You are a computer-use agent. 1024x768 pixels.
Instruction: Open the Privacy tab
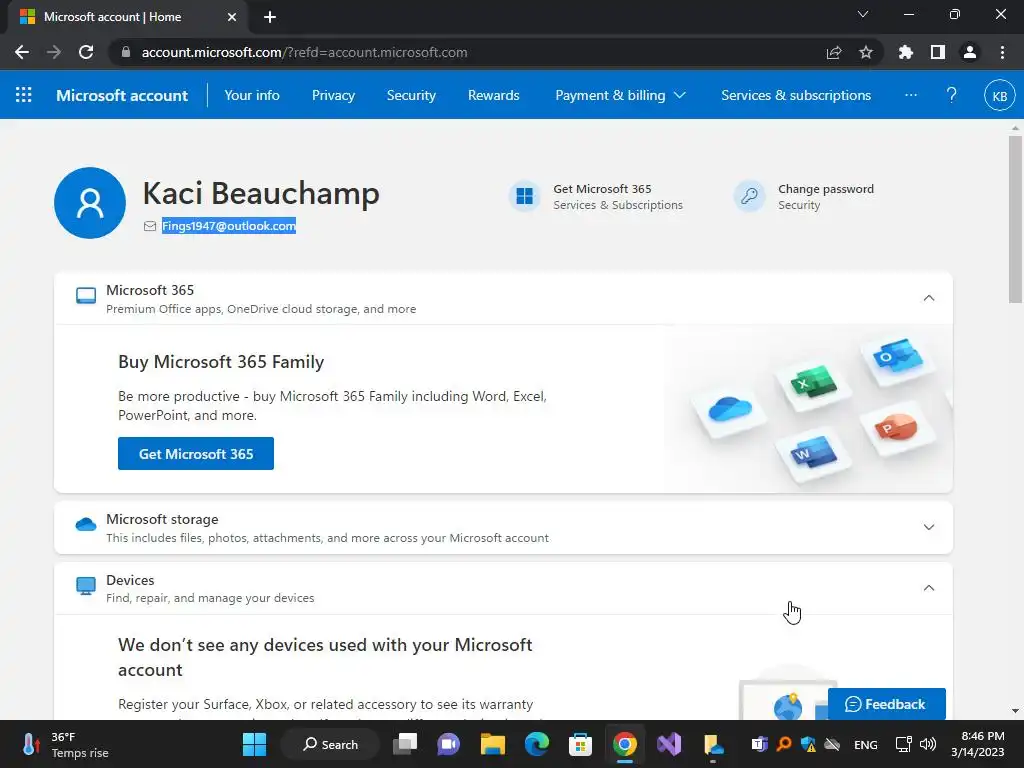coord(333,95)
